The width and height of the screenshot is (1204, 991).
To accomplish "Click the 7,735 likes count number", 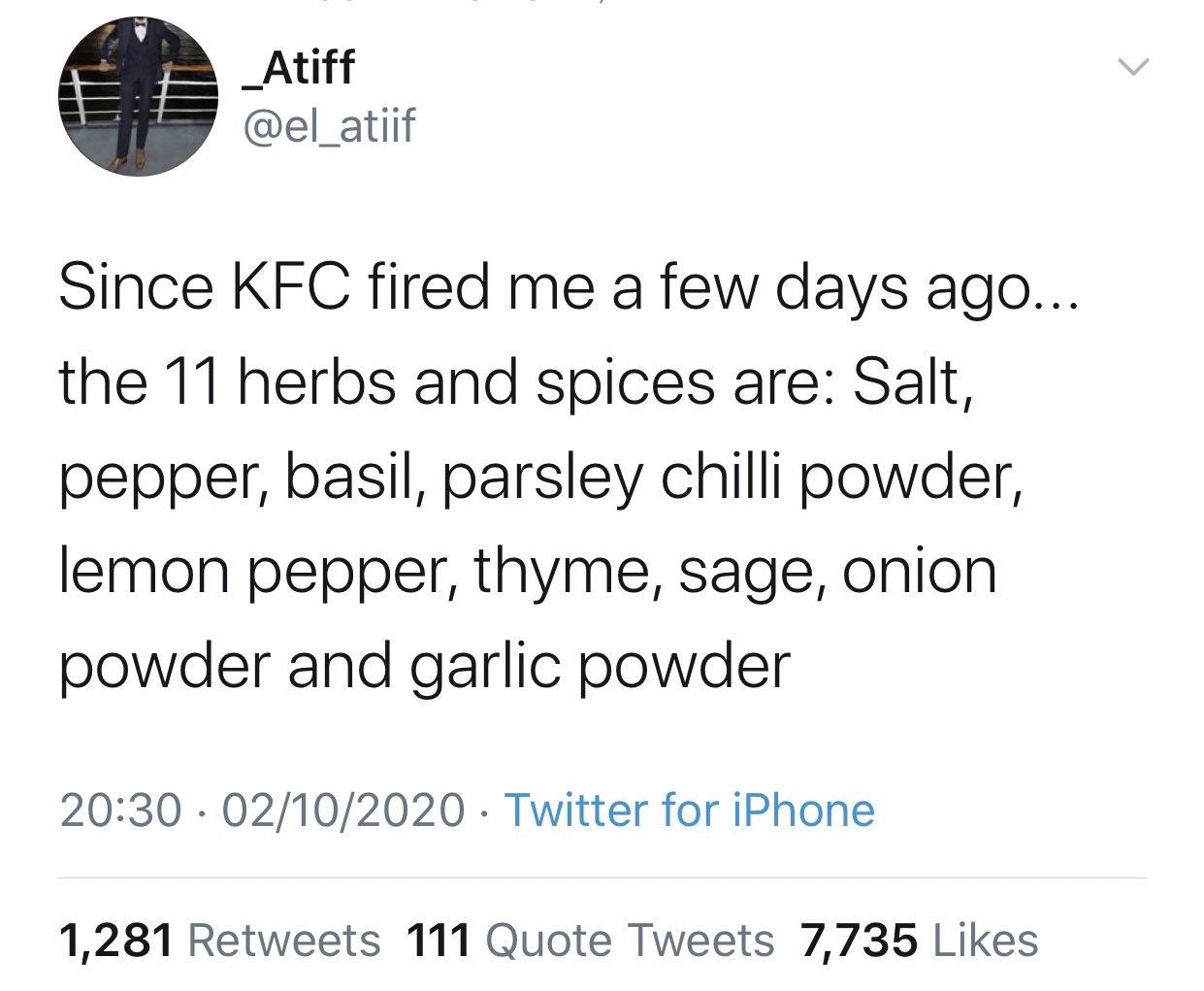I will tap(857, 940).
